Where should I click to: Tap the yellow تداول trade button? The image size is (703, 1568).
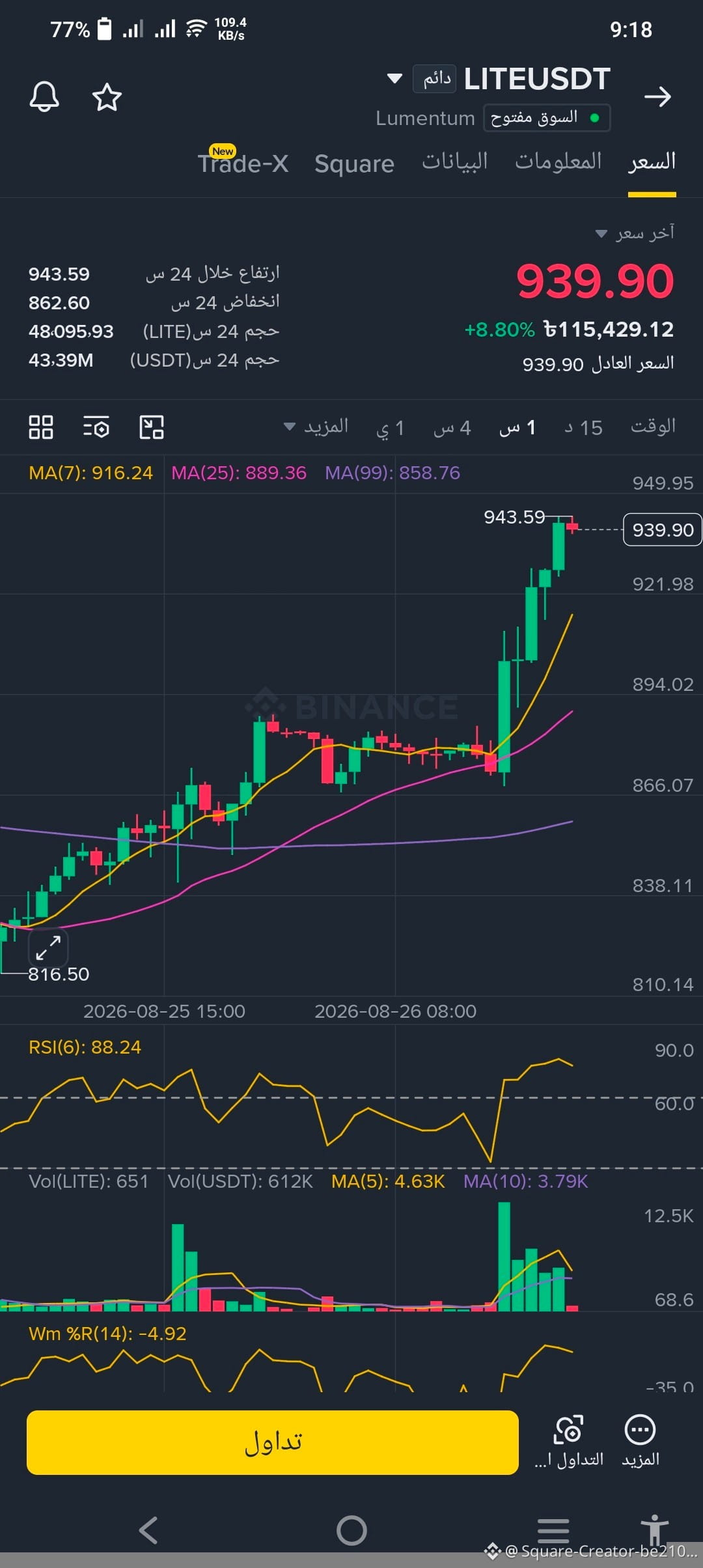273,1442
